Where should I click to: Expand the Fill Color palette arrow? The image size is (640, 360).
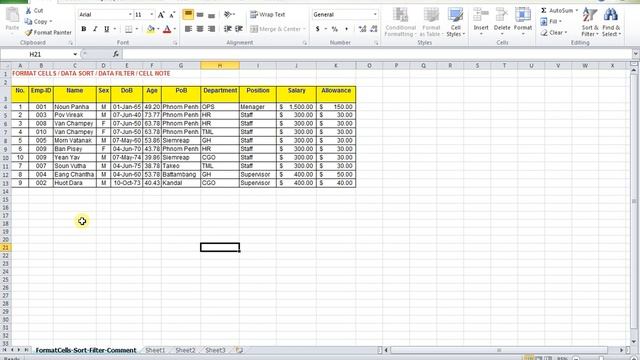(x=158, y=29)
